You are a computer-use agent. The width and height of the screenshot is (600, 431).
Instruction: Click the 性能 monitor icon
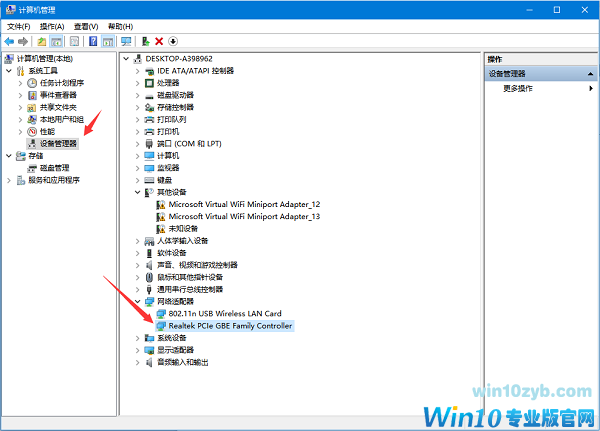tap(32, 132)
